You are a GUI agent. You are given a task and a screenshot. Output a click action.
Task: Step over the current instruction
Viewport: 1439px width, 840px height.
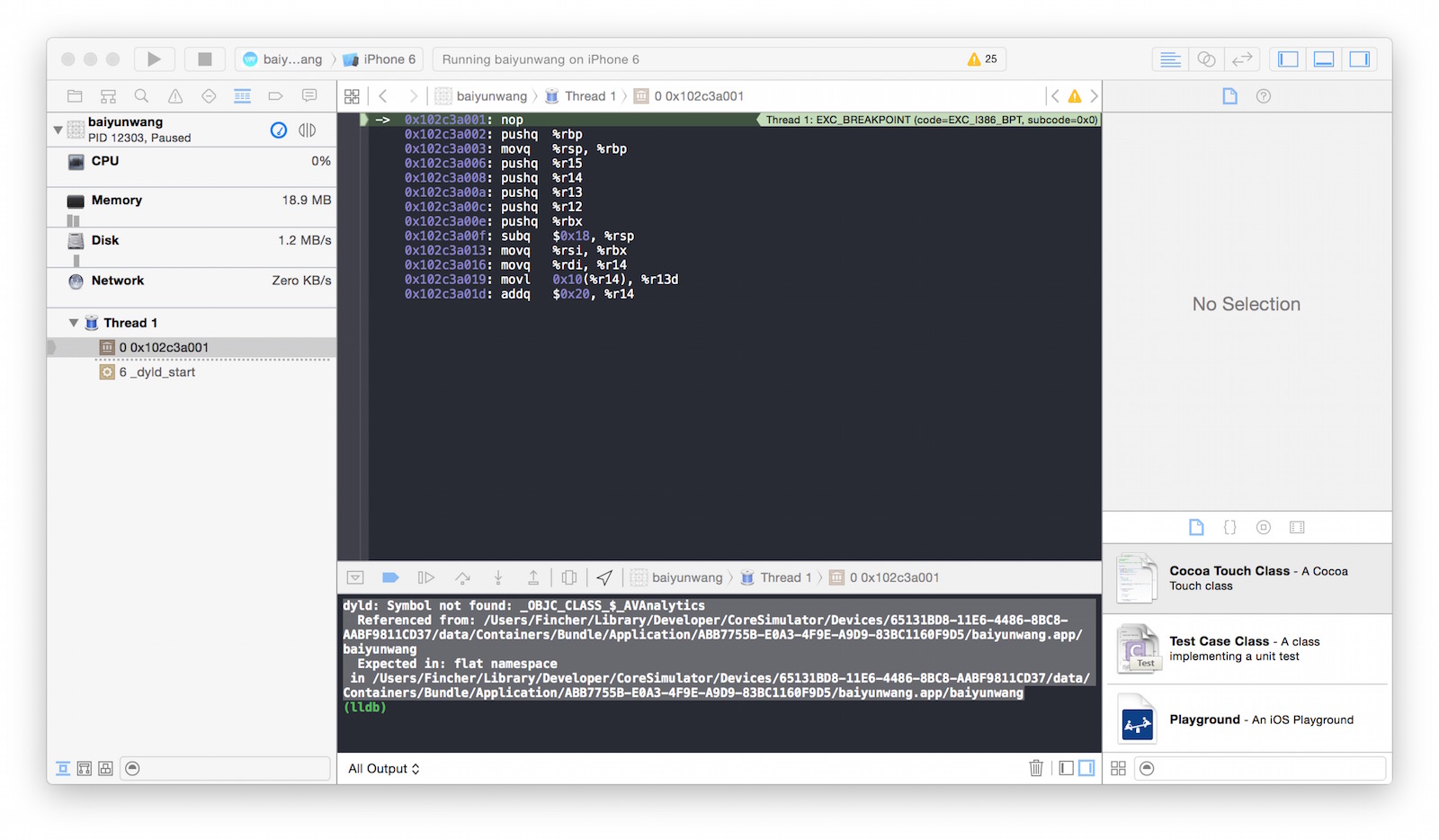tap(462, 577)
